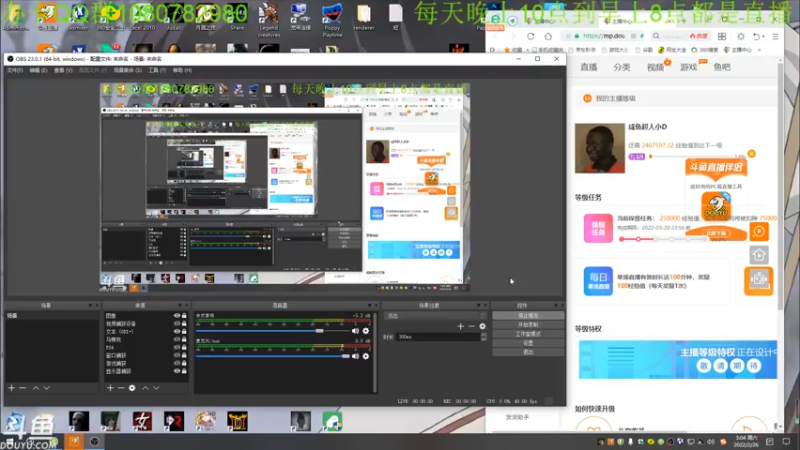Open the browser hamburger menu
This screenshot has height=450, width=800.
coord(776,36)
